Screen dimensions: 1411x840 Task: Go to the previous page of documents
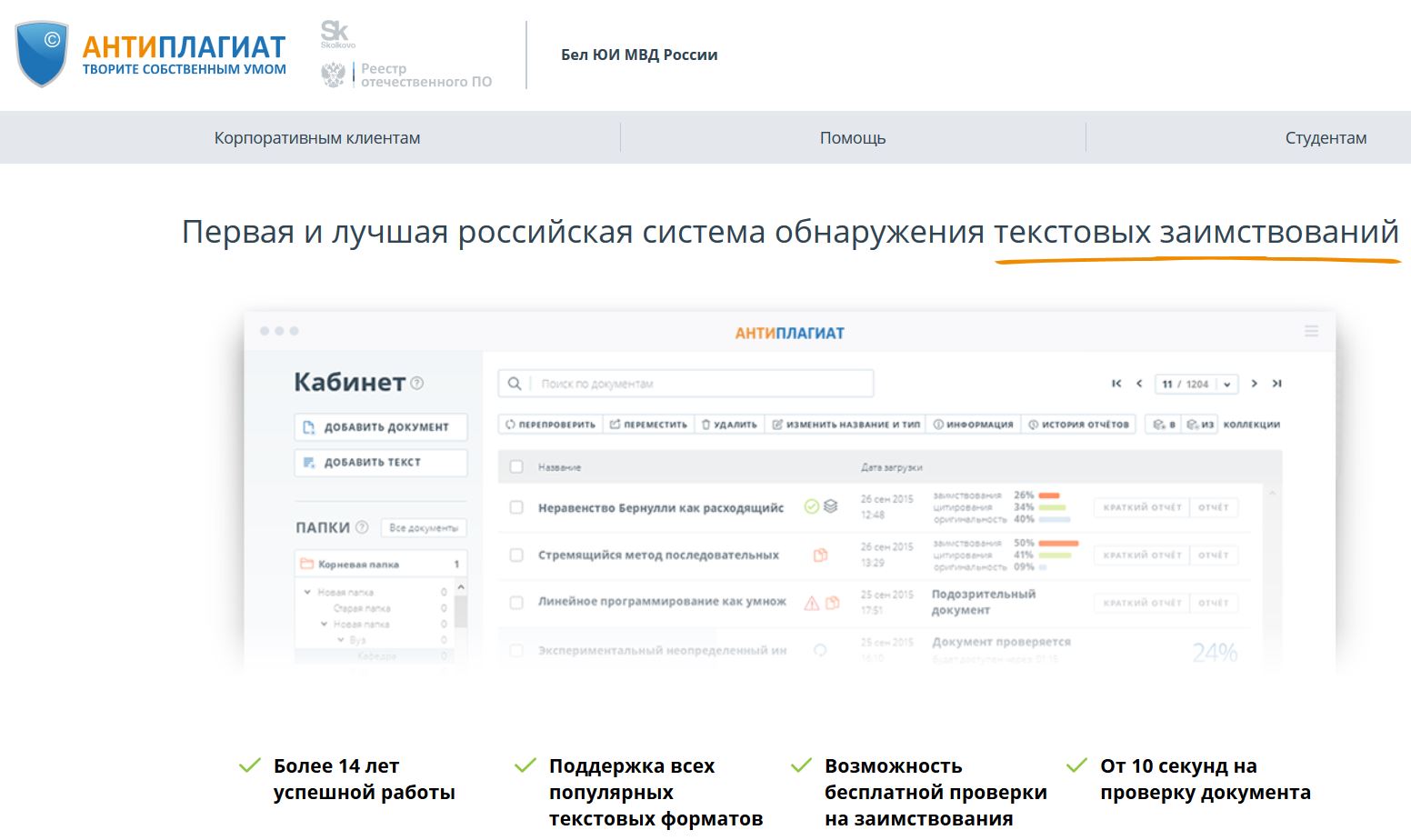(1139, 384)
